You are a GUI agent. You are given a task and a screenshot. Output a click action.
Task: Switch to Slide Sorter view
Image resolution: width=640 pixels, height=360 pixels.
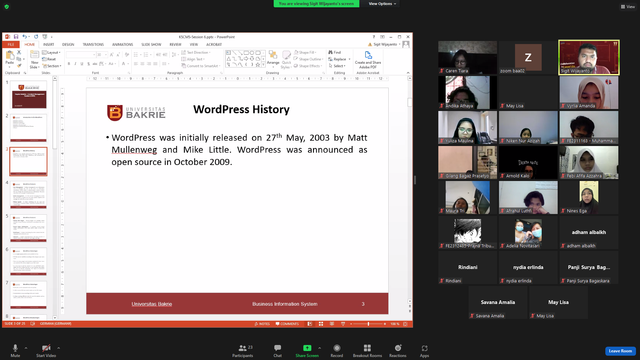pos(321,324)
